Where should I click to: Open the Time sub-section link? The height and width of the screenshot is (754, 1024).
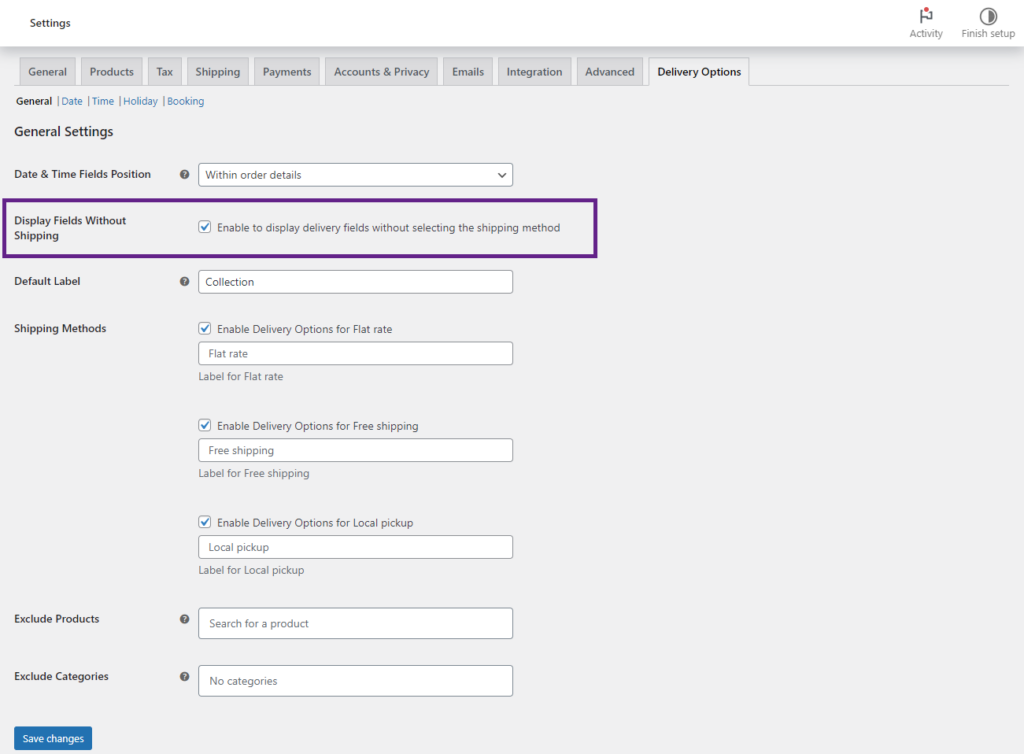click(x=103, y=101)
